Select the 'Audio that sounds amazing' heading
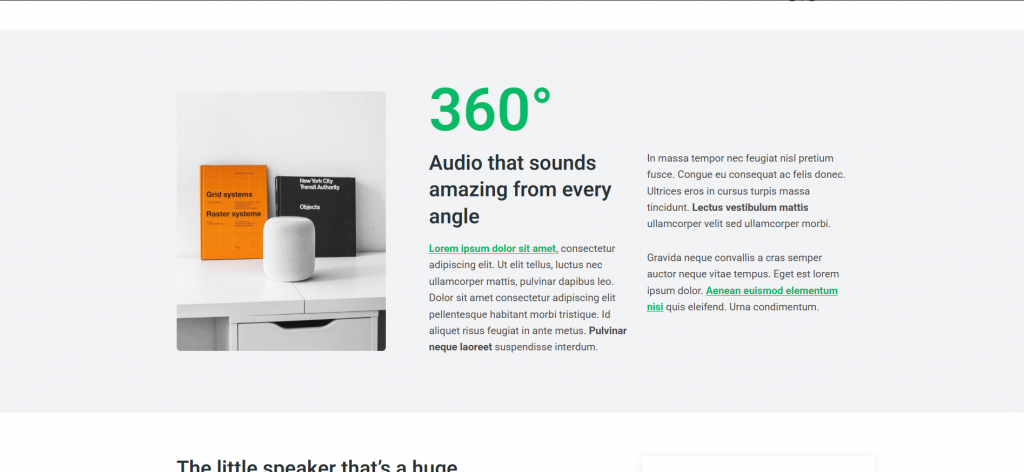This screenshot has width=1024, height=472. pyautogui.click(x=520, y=189)
